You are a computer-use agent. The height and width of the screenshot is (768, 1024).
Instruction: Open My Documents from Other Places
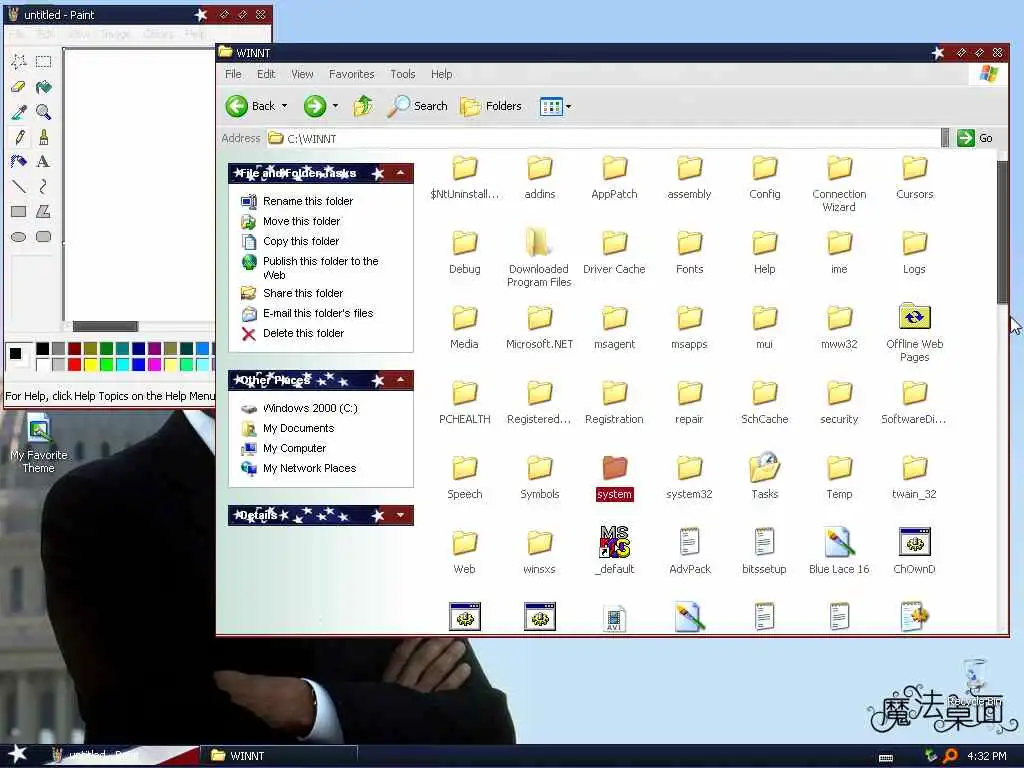click(x=298, y=428)
